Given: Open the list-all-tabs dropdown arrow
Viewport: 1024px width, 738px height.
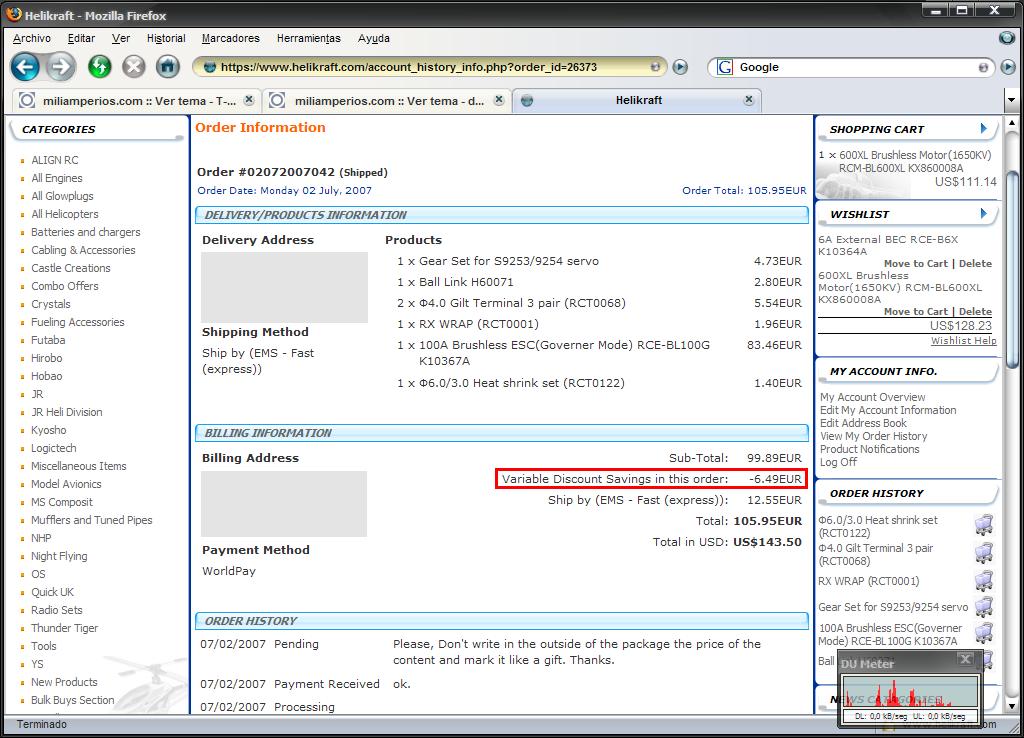Looking at the screenshot, I should click(1010, 101).
